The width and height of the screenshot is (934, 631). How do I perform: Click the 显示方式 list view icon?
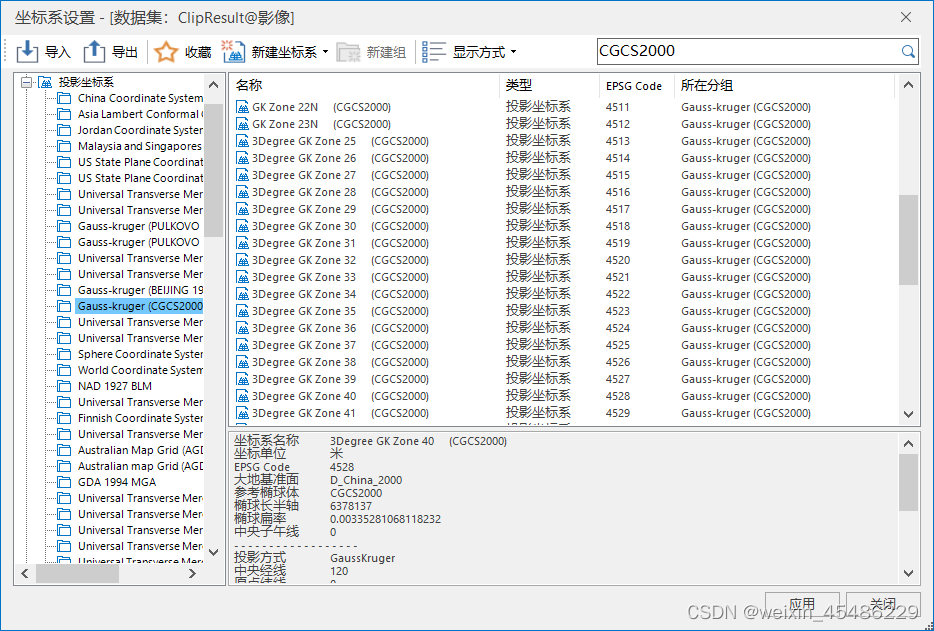(x=434, y=52)
